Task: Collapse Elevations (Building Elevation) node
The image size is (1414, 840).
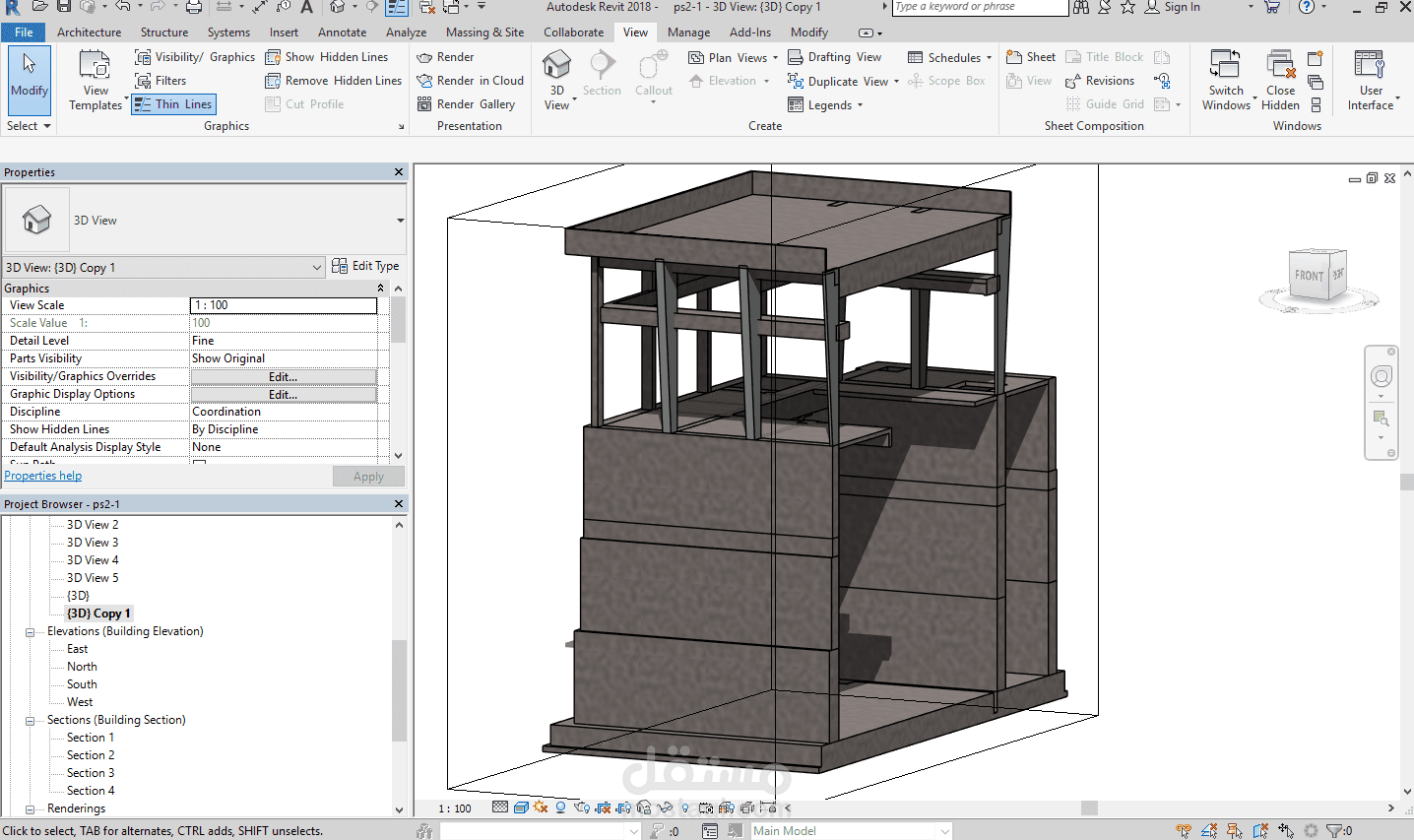Action: 30,632
